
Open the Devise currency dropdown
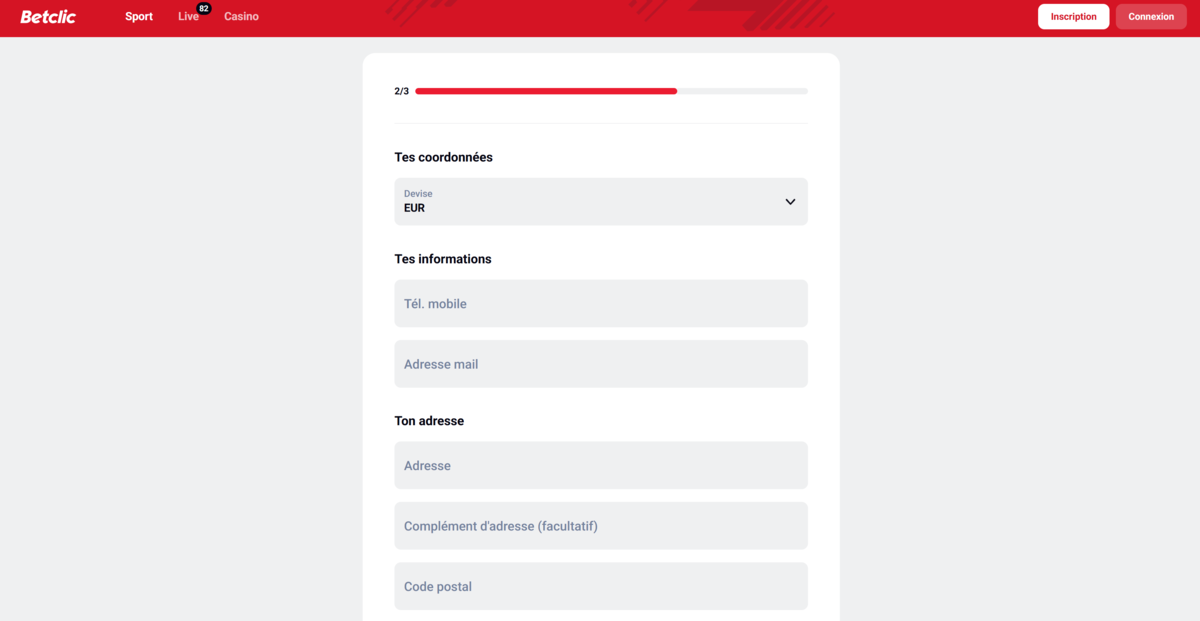pos(600,202)
